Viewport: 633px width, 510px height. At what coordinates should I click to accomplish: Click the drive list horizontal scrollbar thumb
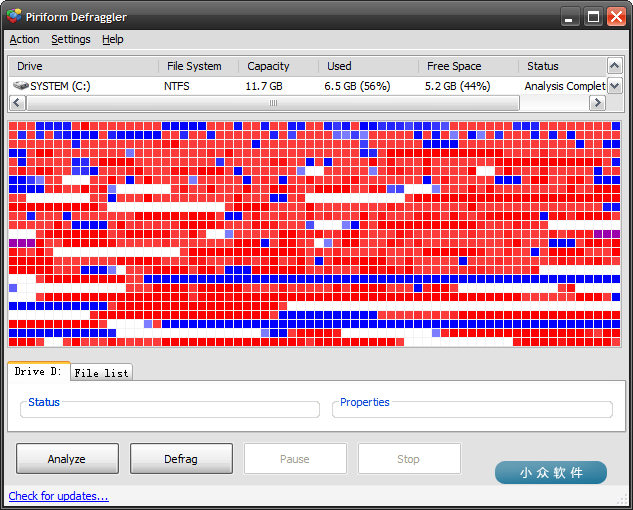point(272,103)
